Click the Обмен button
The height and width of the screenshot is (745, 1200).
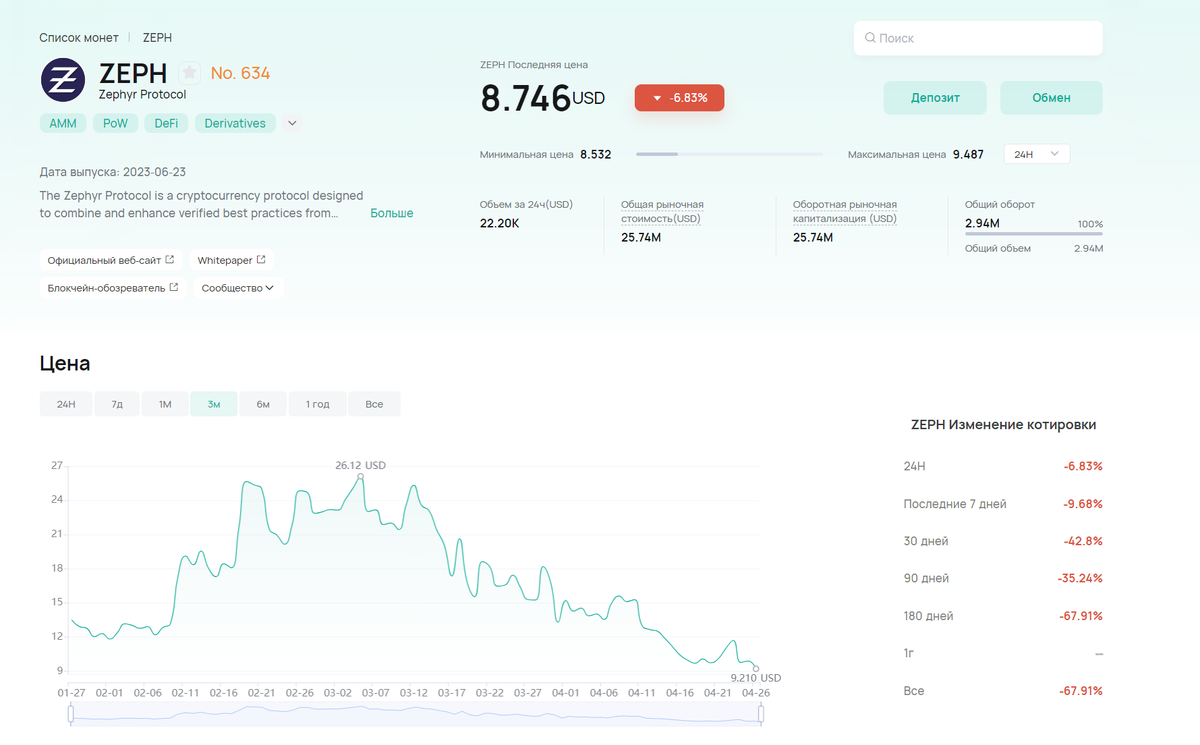(x=1051, y=98)
